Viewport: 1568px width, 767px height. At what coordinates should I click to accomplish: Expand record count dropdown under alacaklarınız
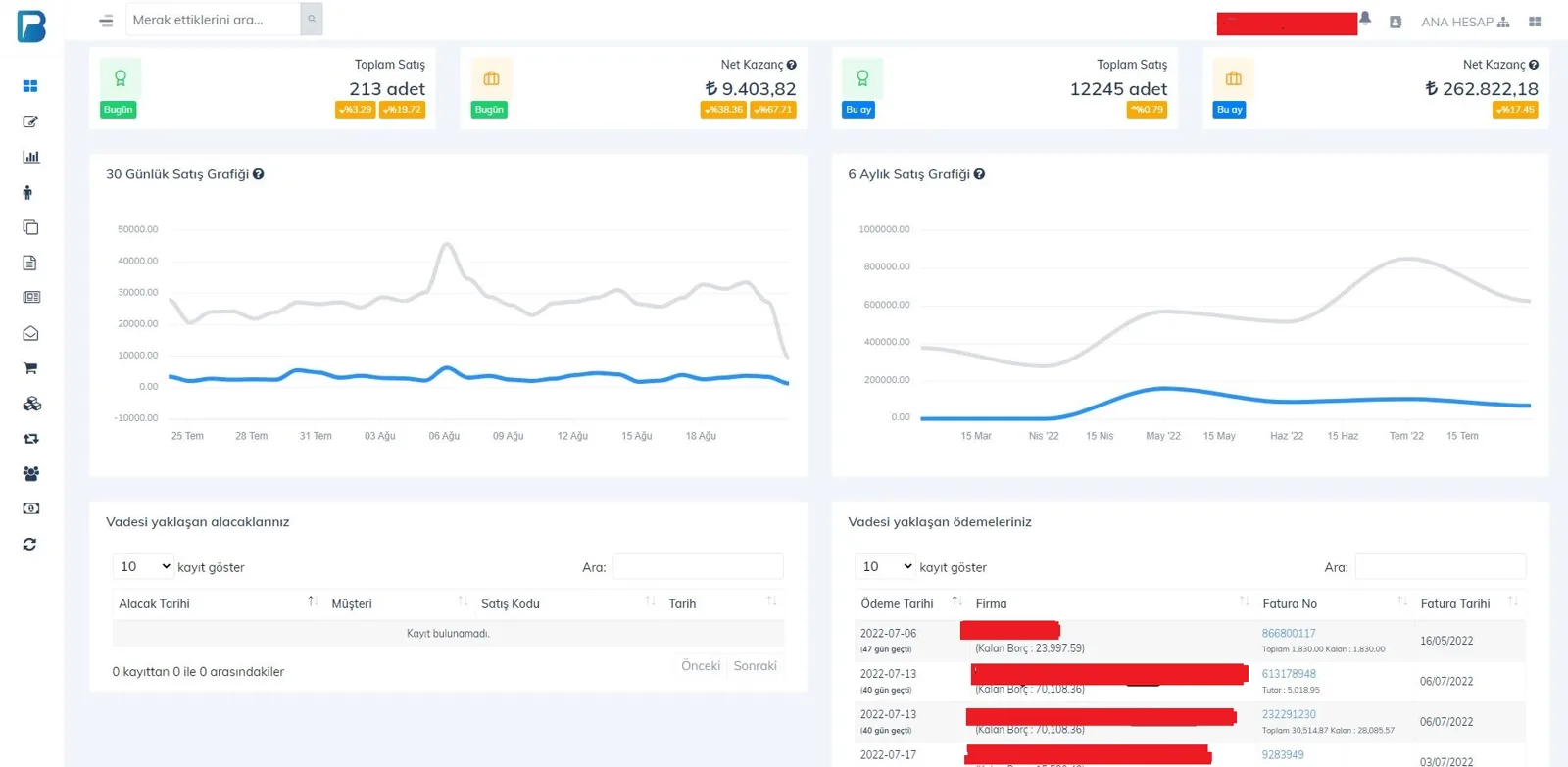[144, 566]
